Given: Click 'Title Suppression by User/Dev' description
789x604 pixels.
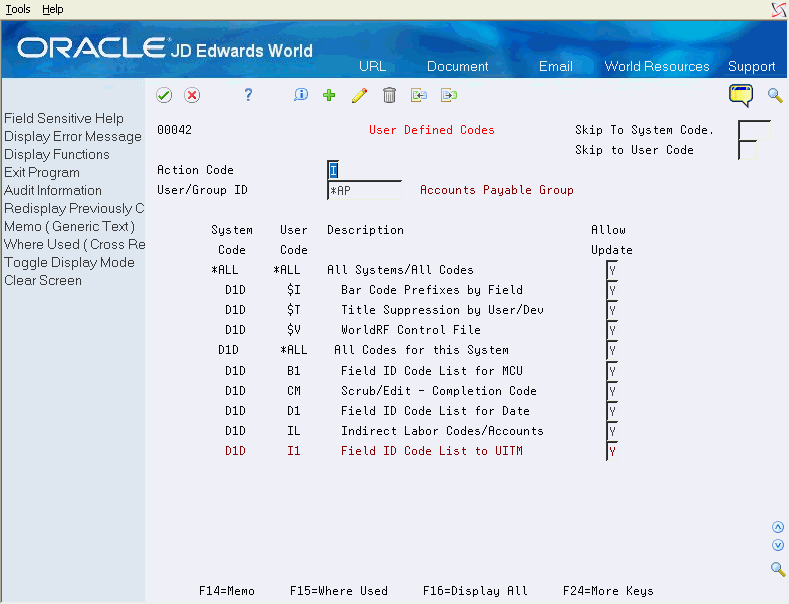Looking at the screenshot, I should pos(442,310).
